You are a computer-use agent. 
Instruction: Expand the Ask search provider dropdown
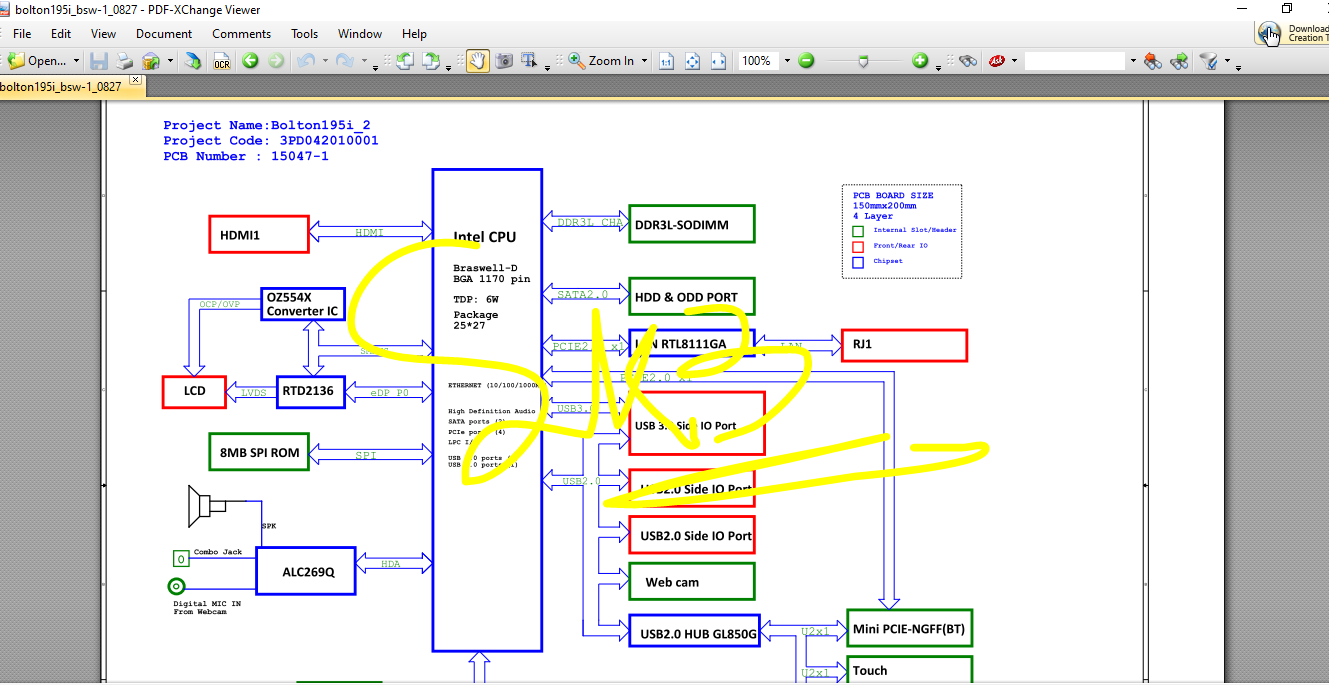1014,61
